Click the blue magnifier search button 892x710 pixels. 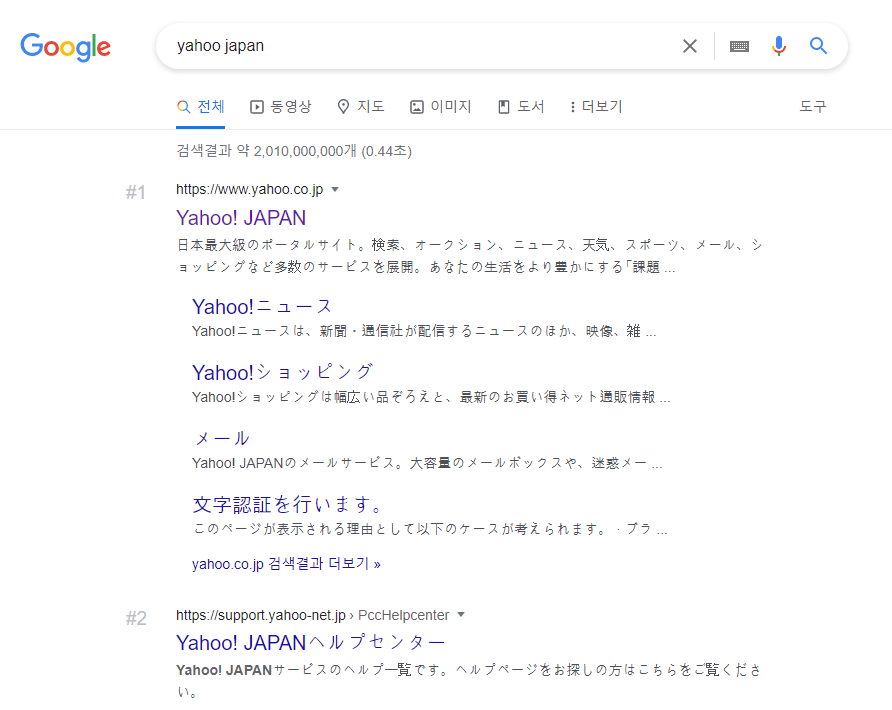818,46
